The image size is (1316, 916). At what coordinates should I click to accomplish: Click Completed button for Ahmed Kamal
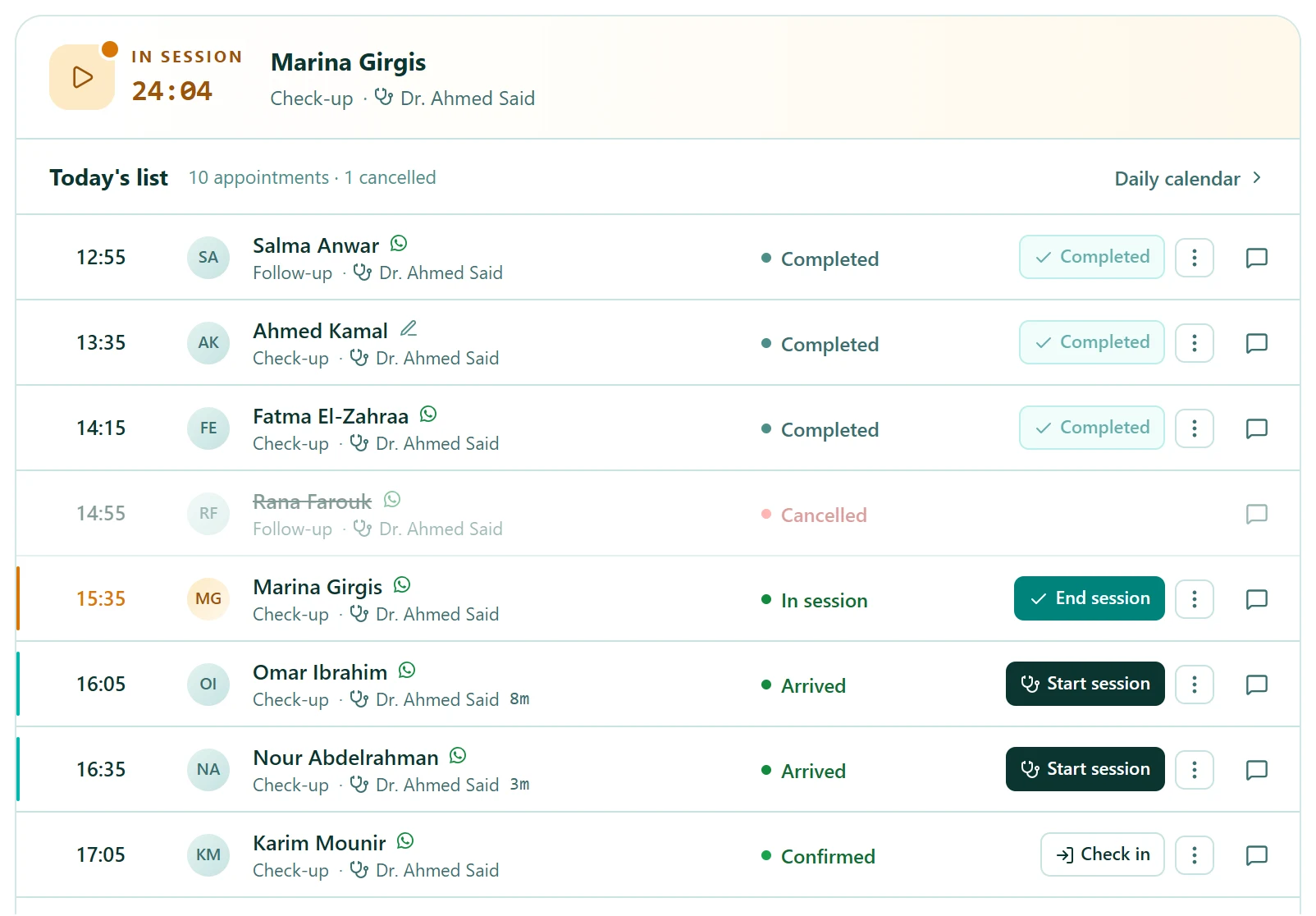(x=1091, y=342)
